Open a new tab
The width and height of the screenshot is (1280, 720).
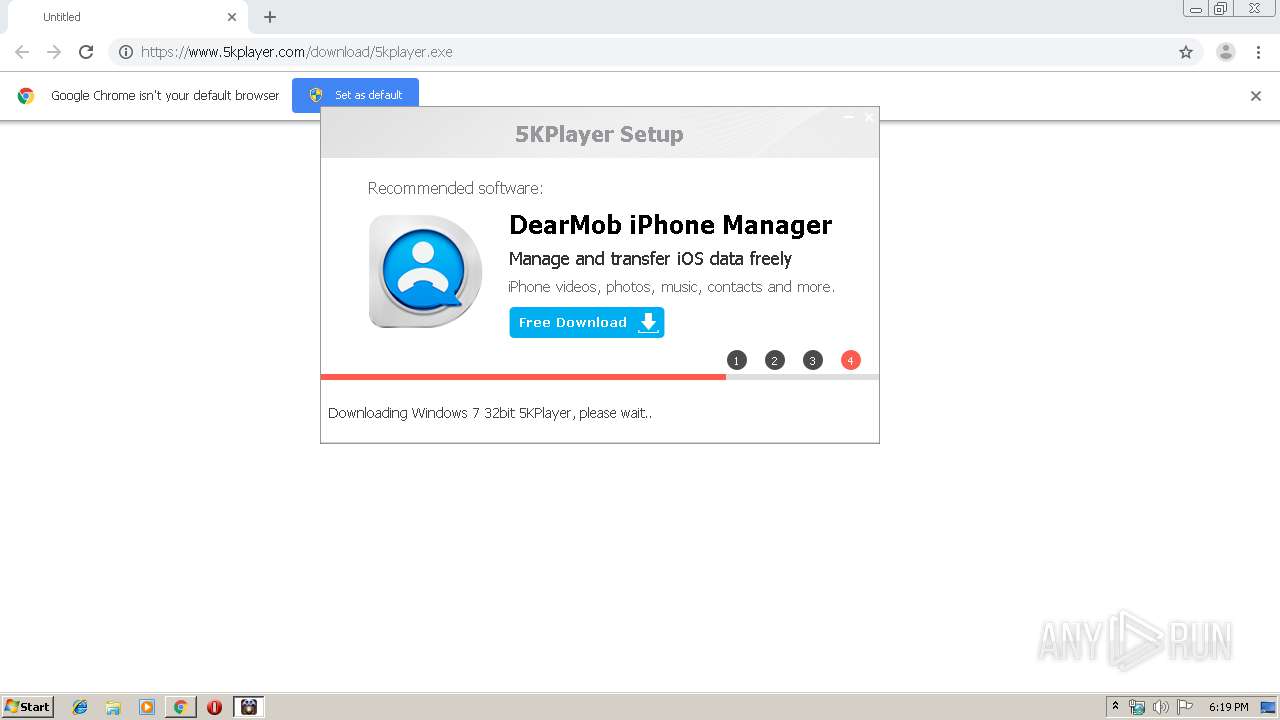pyautogui.click(x=270, y=17)
